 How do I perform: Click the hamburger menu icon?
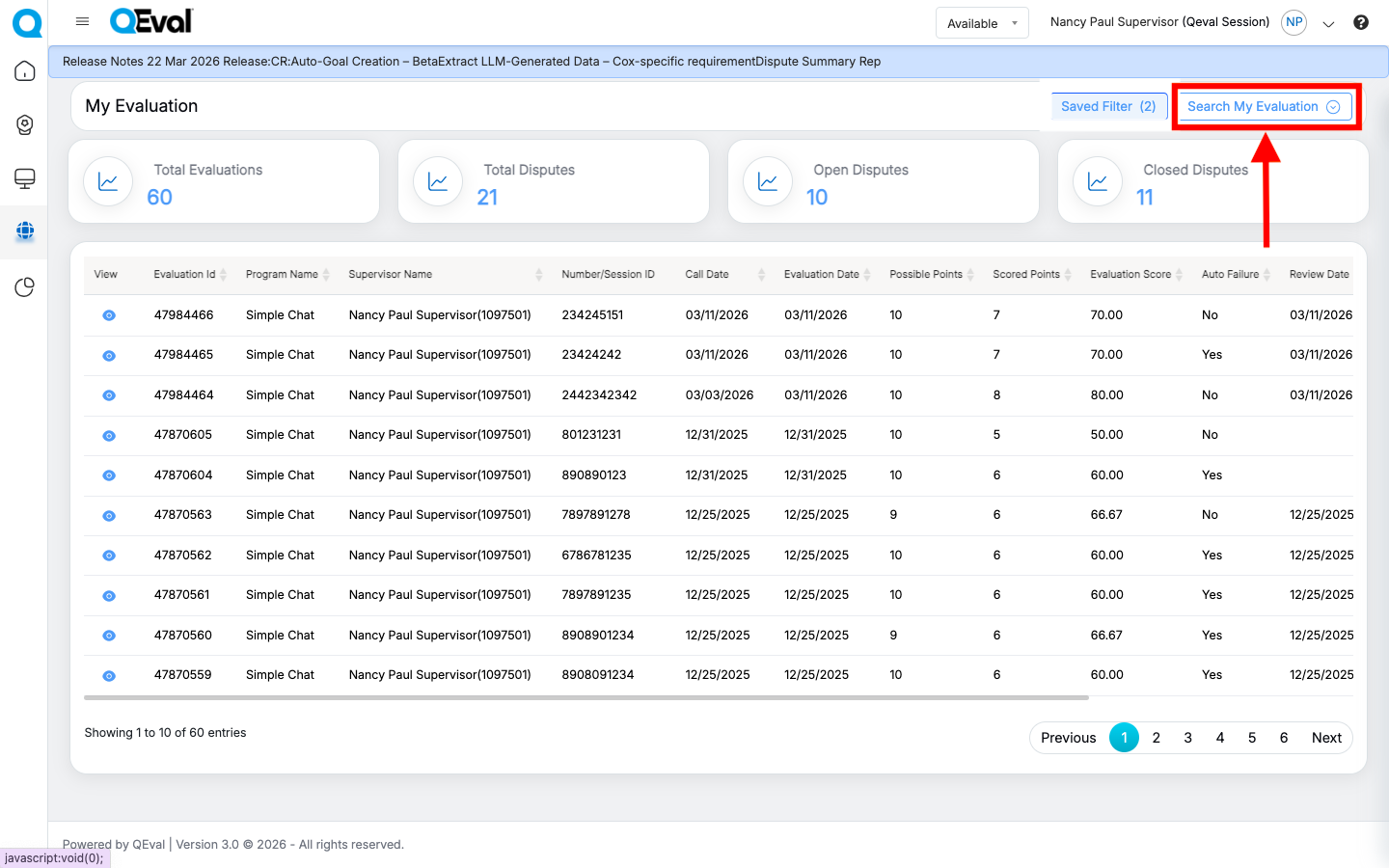coord(82,21)
